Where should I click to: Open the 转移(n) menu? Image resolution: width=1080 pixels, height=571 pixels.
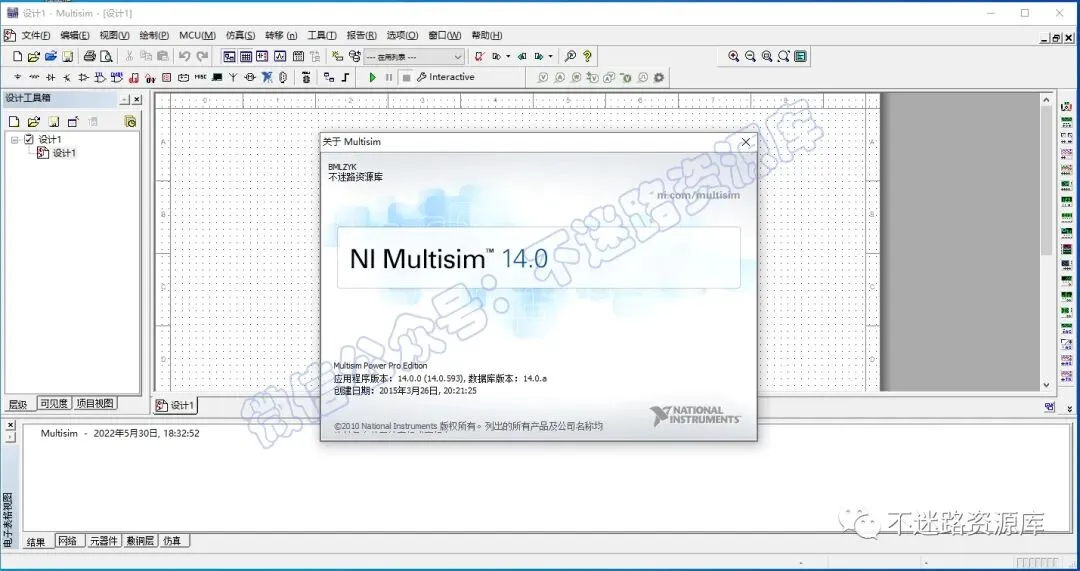[x=281, y=35]
